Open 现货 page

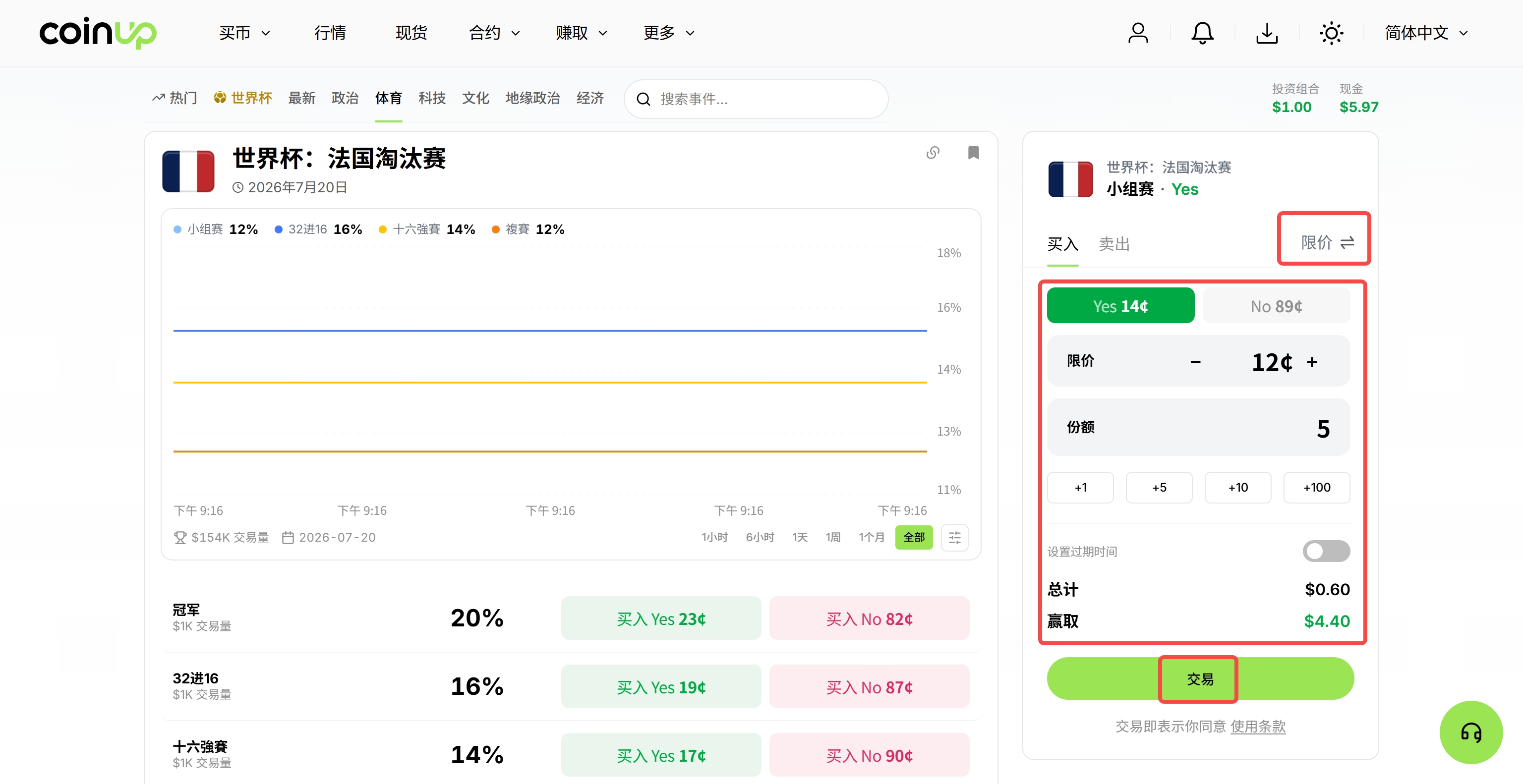coord(411,33)
